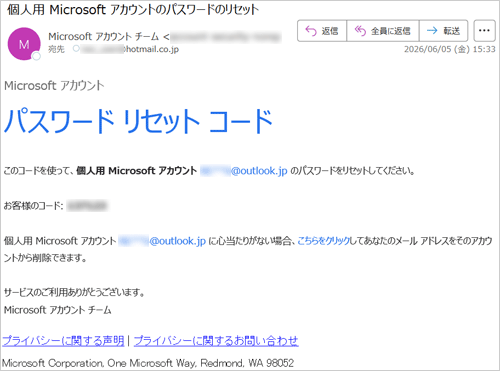Click the Microsoft アカウント チーム signature line
The image size is (500, 371).
(x=57, y=310)
